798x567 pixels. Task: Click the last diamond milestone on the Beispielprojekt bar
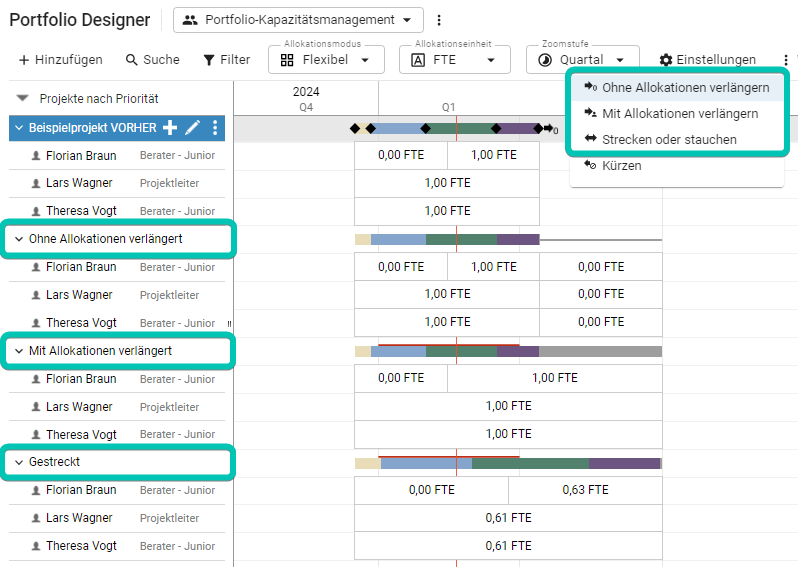coord(538,128)
